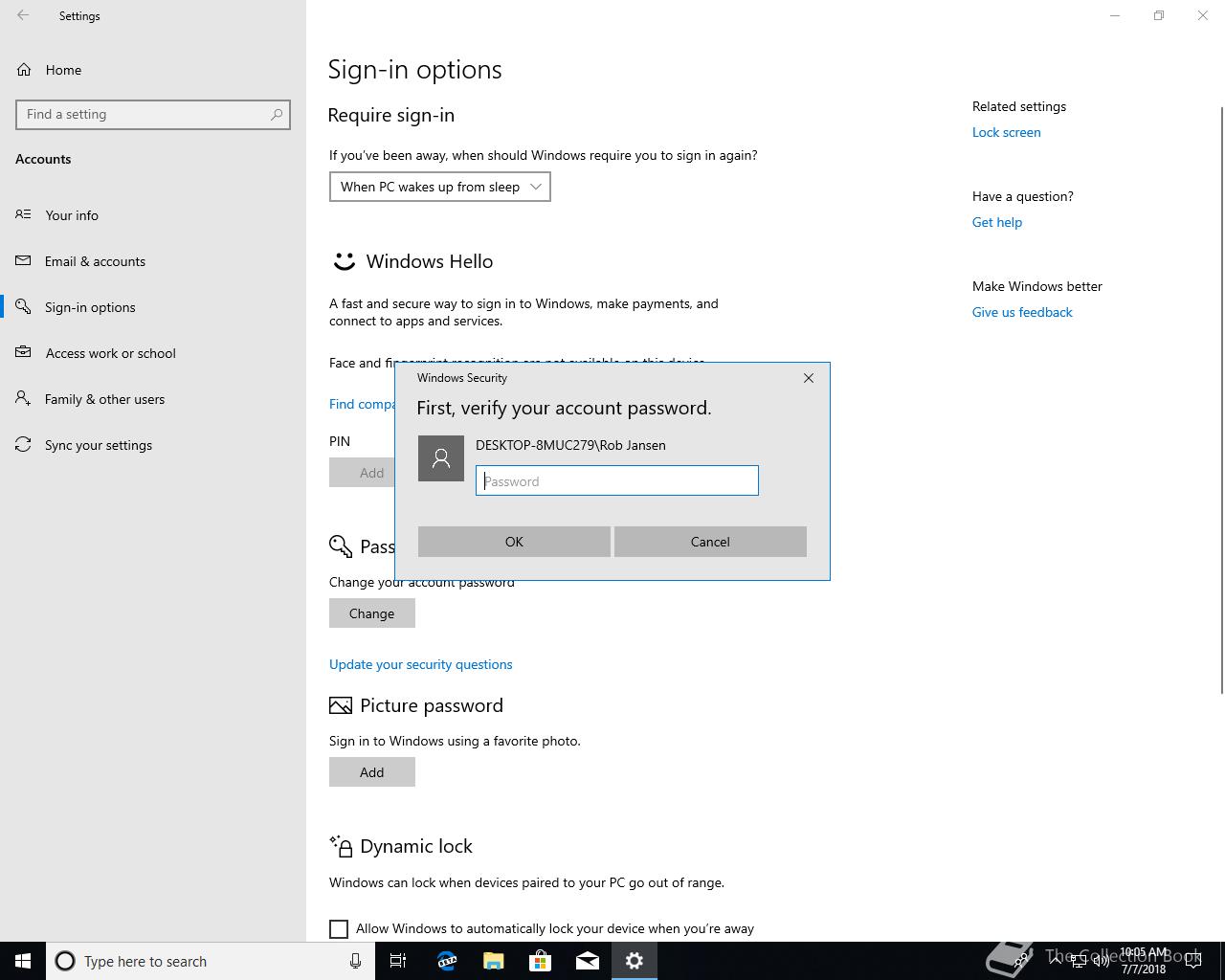The image size is (1225, 980).
Task: Click the Settings page vertical scrollbar
Action: 1221,400
